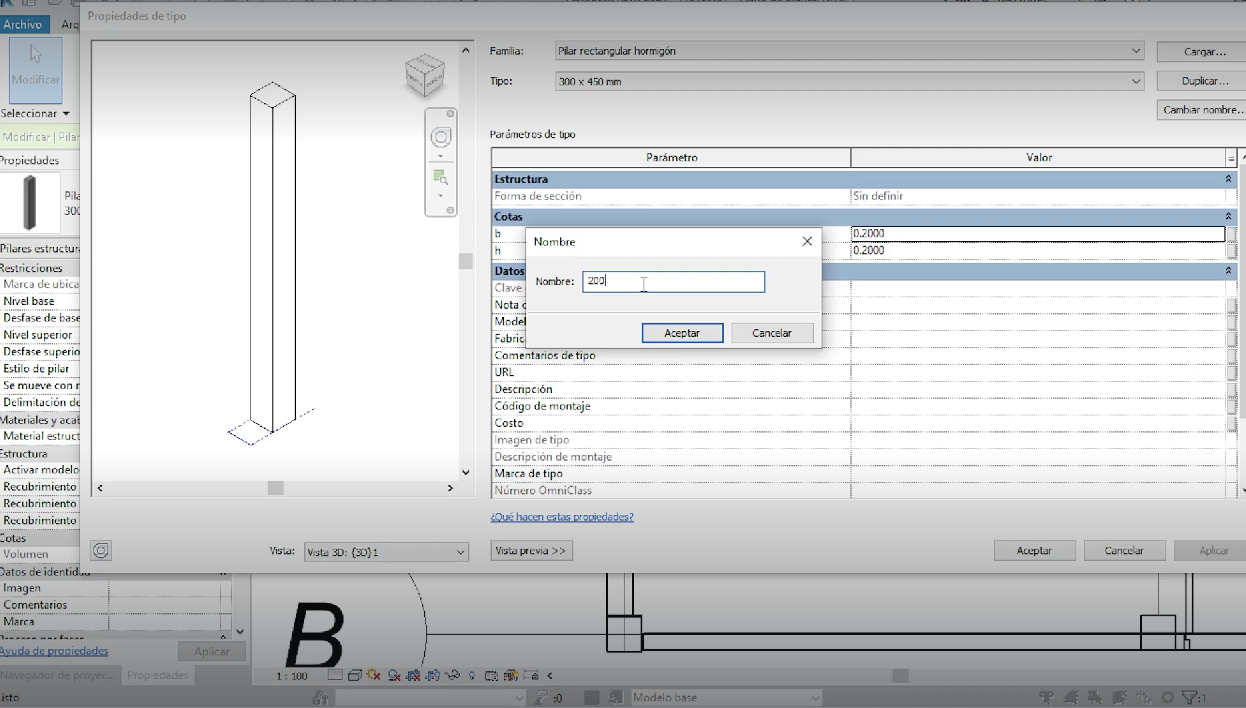Click the h value field 0,2000
This screenshot has height=708, width=1246.
[x=1038, y=251]
